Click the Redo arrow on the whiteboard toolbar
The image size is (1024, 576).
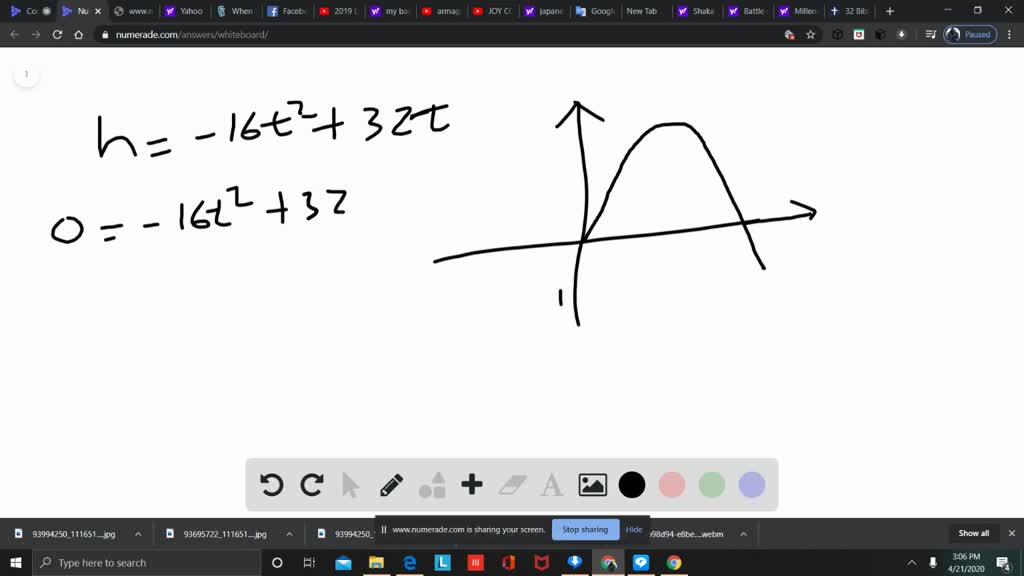click(311, 484)
